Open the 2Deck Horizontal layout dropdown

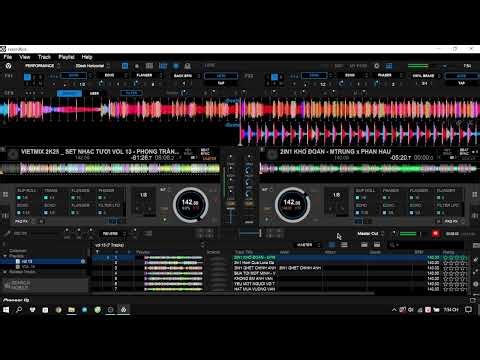coord(92,66)
